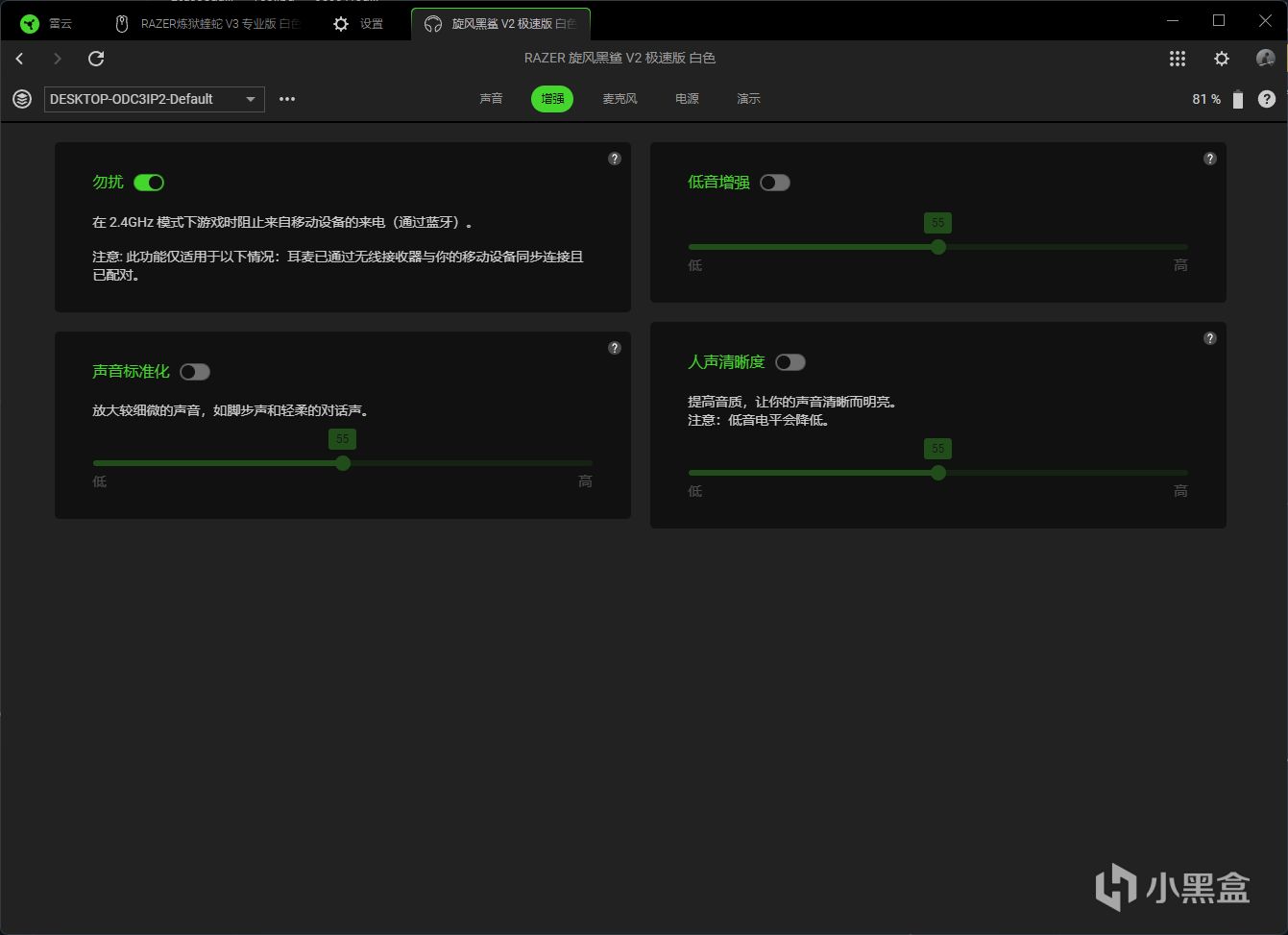Click the stacked layers profile icon
The height and width of the screenshot is (935, 1288).
(x=22, y=99)
